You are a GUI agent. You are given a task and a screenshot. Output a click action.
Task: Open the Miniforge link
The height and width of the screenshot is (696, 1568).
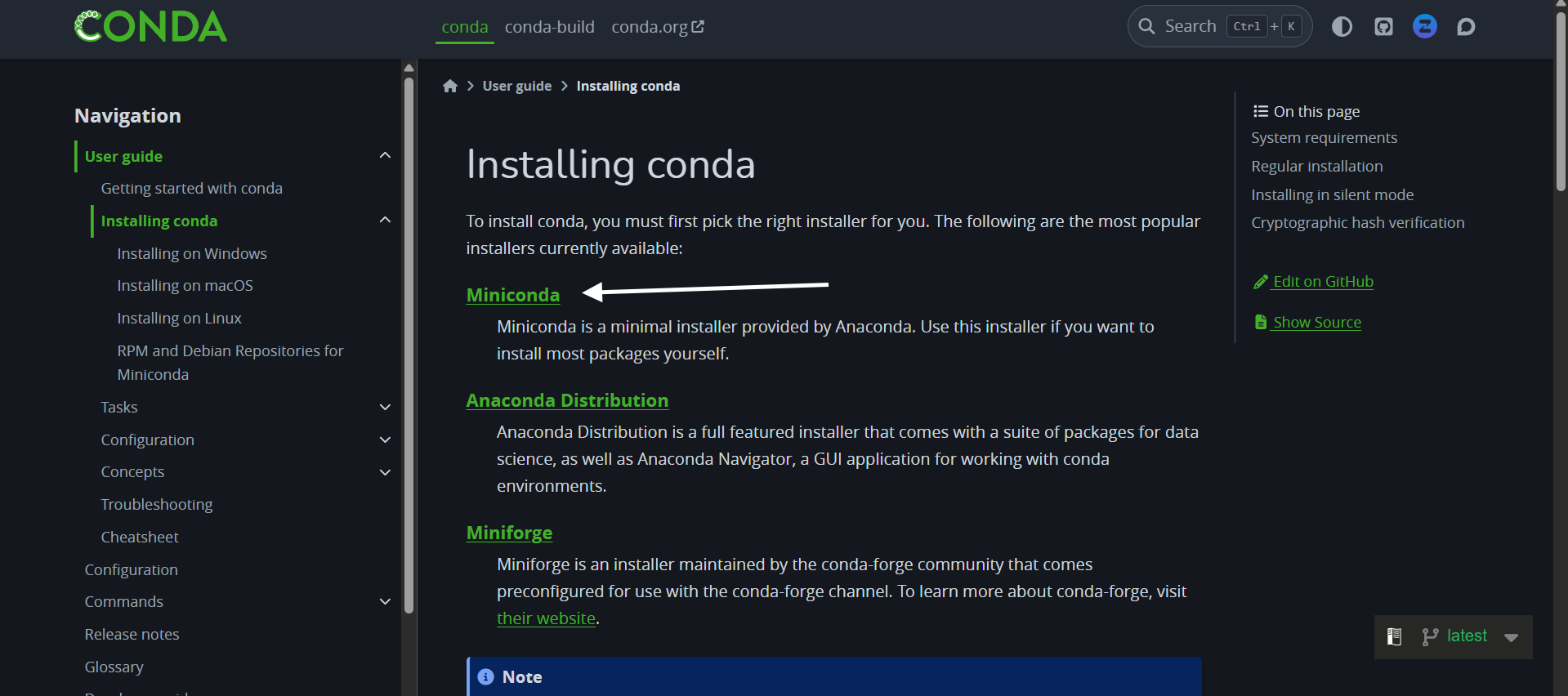pyautogui.click(x=509, y=533)
